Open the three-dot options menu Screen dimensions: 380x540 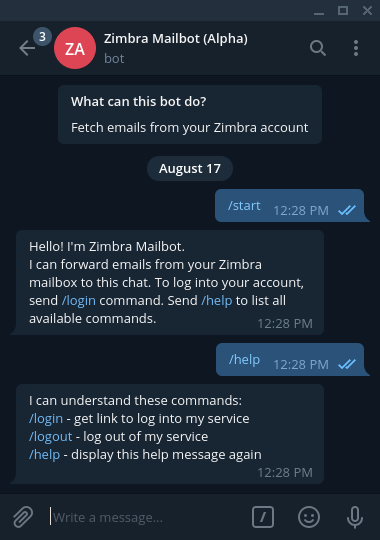pyautogui.click(x=356, y=48)
